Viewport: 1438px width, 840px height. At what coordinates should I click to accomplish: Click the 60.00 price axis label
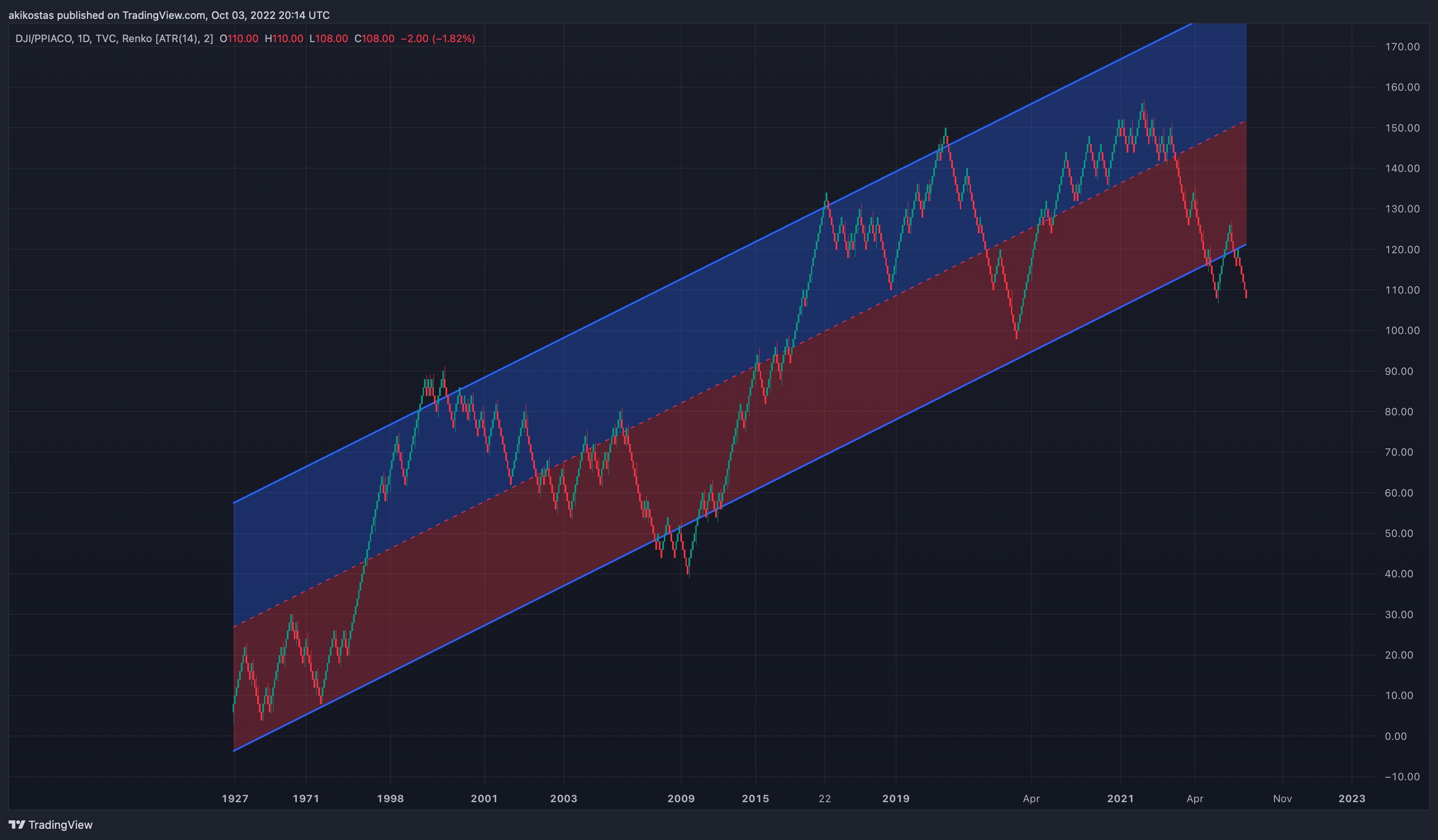point(1398,493)
